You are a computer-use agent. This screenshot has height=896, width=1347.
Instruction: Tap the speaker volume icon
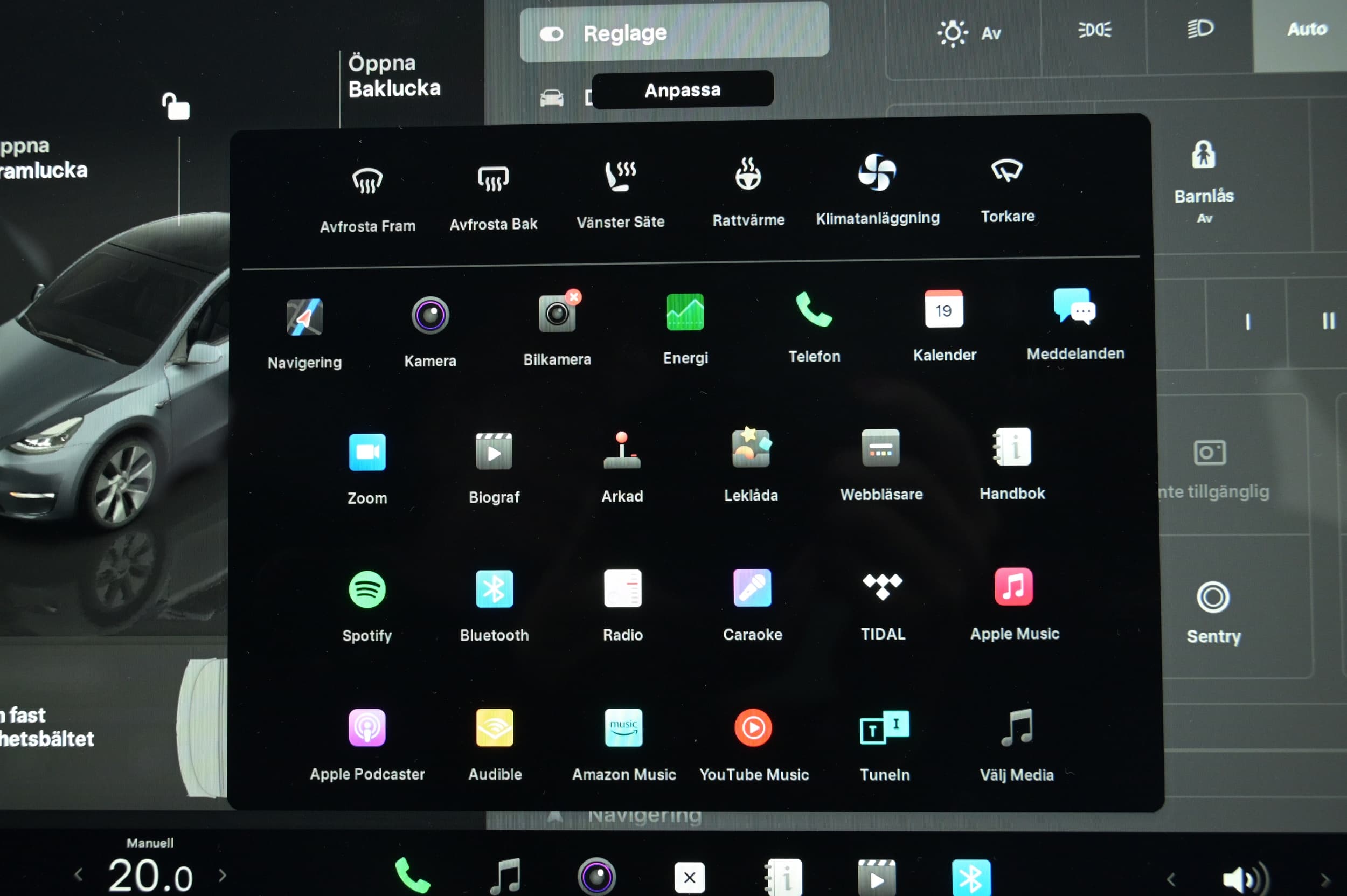tap(1246, 878)
